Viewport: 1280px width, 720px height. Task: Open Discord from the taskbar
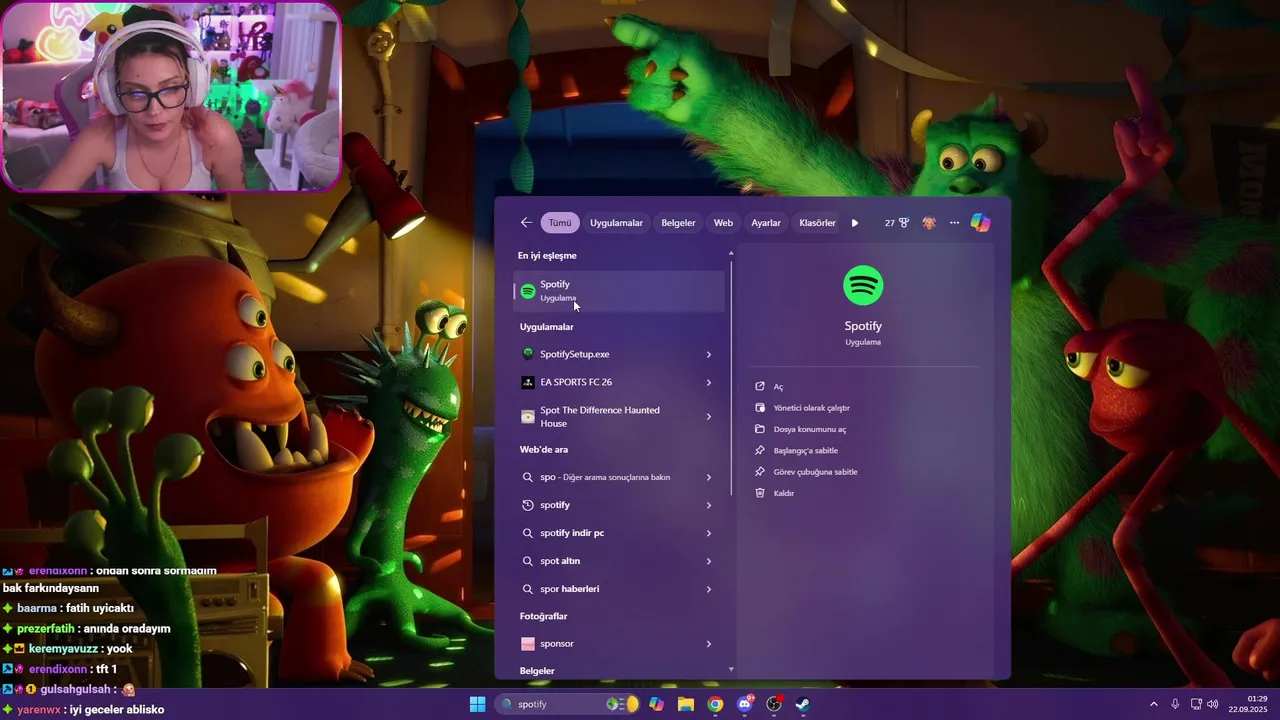744,704
